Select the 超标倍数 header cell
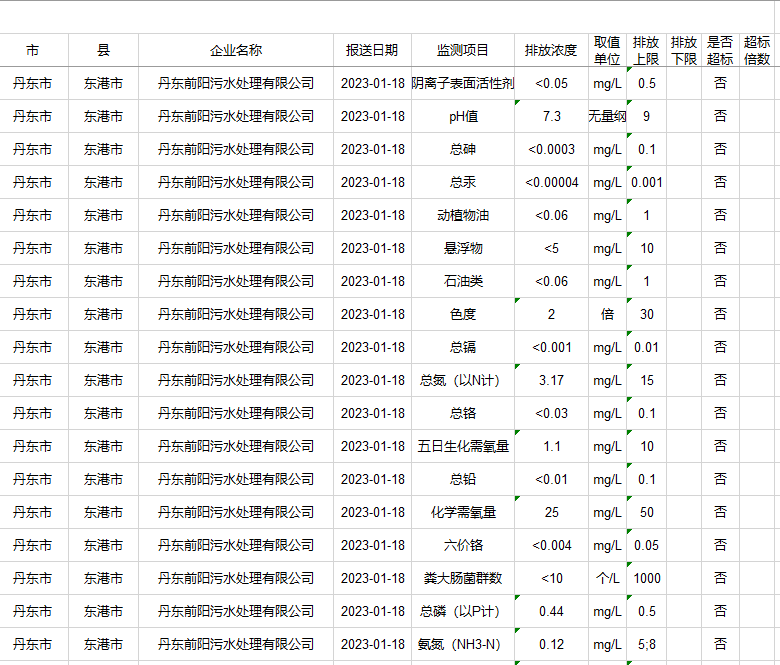Screen dimensions: 780x665 coord(757,50)
